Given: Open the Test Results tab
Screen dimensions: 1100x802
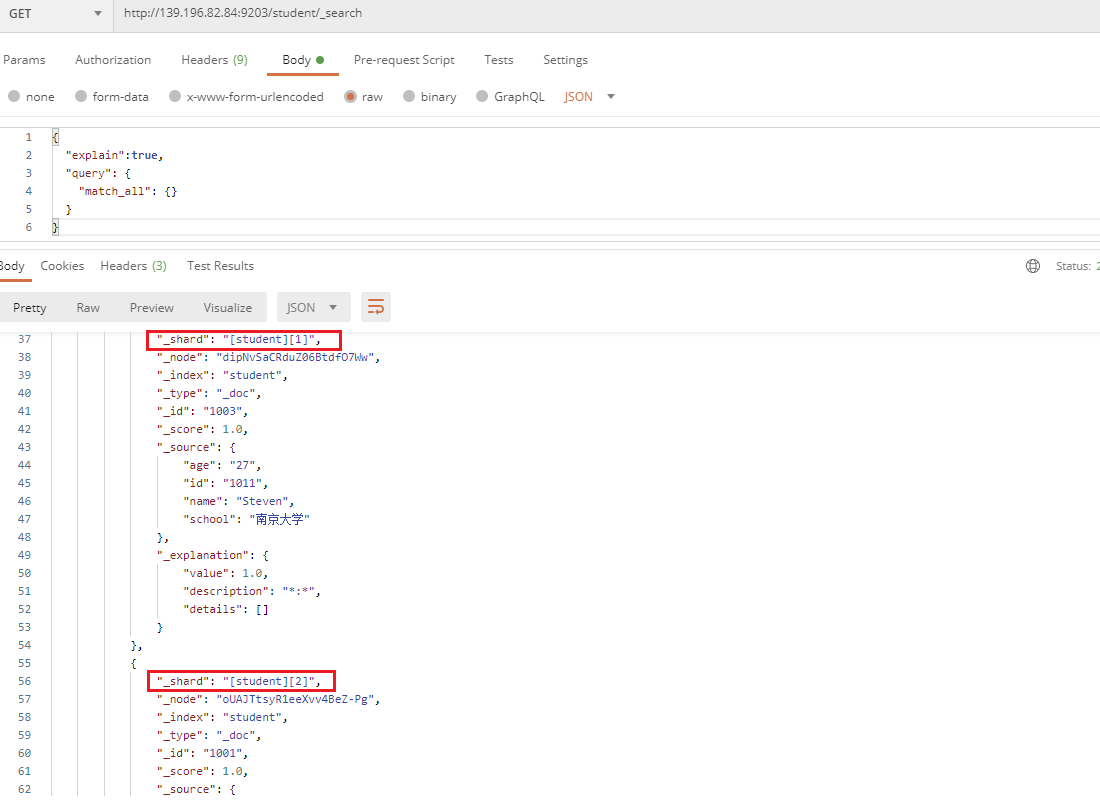Looking at the screenshot, I should [220, 266].
